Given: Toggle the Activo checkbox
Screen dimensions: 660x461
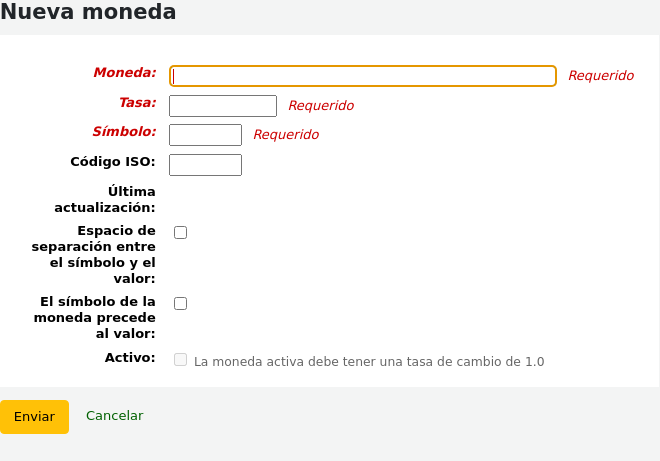Looking at the screenshot, I should click(181, 359).
